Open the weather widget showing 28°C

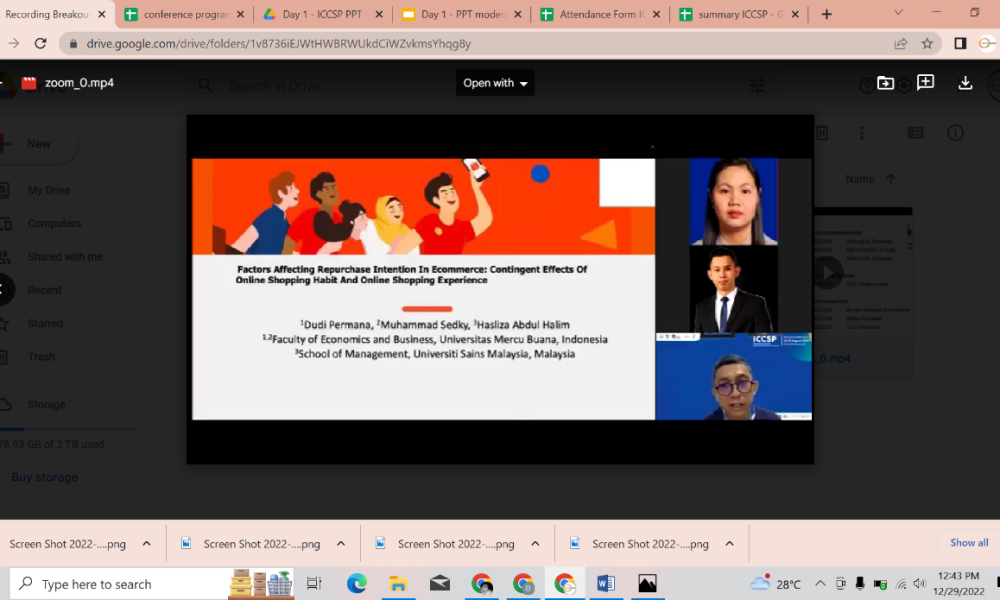click(775, 583)
